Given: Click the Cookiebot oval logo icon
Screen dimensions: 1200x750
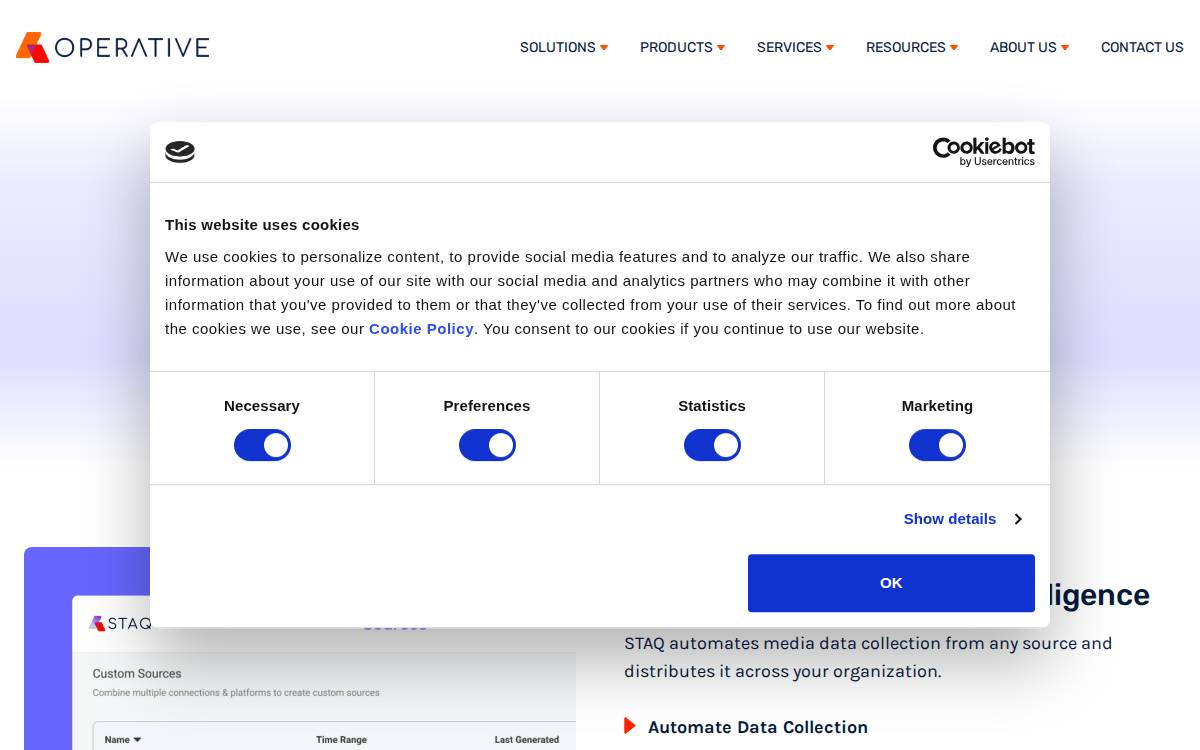Looking at the screenshot, I should point(180,152).
